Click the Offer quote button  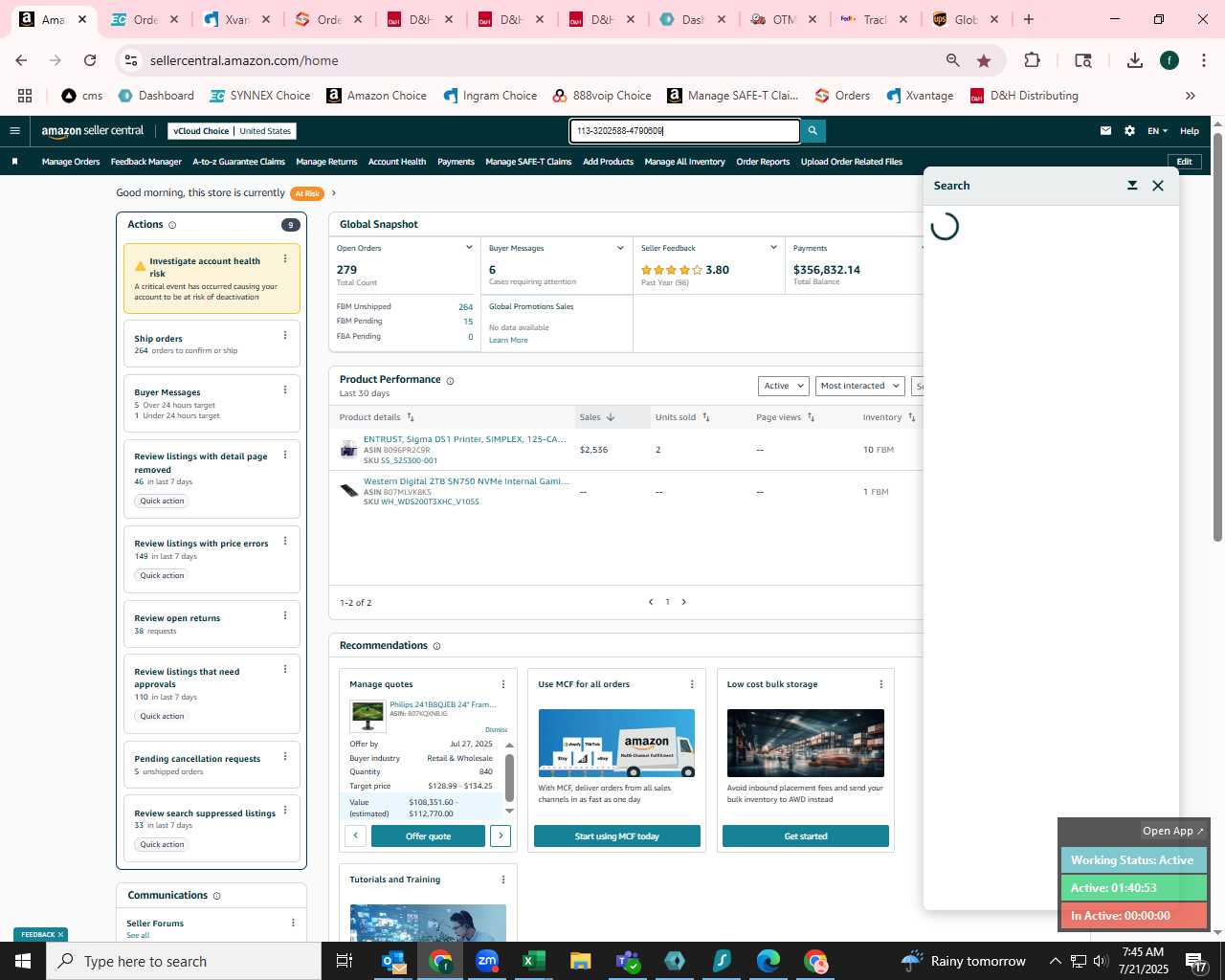[x=428, y=836]
